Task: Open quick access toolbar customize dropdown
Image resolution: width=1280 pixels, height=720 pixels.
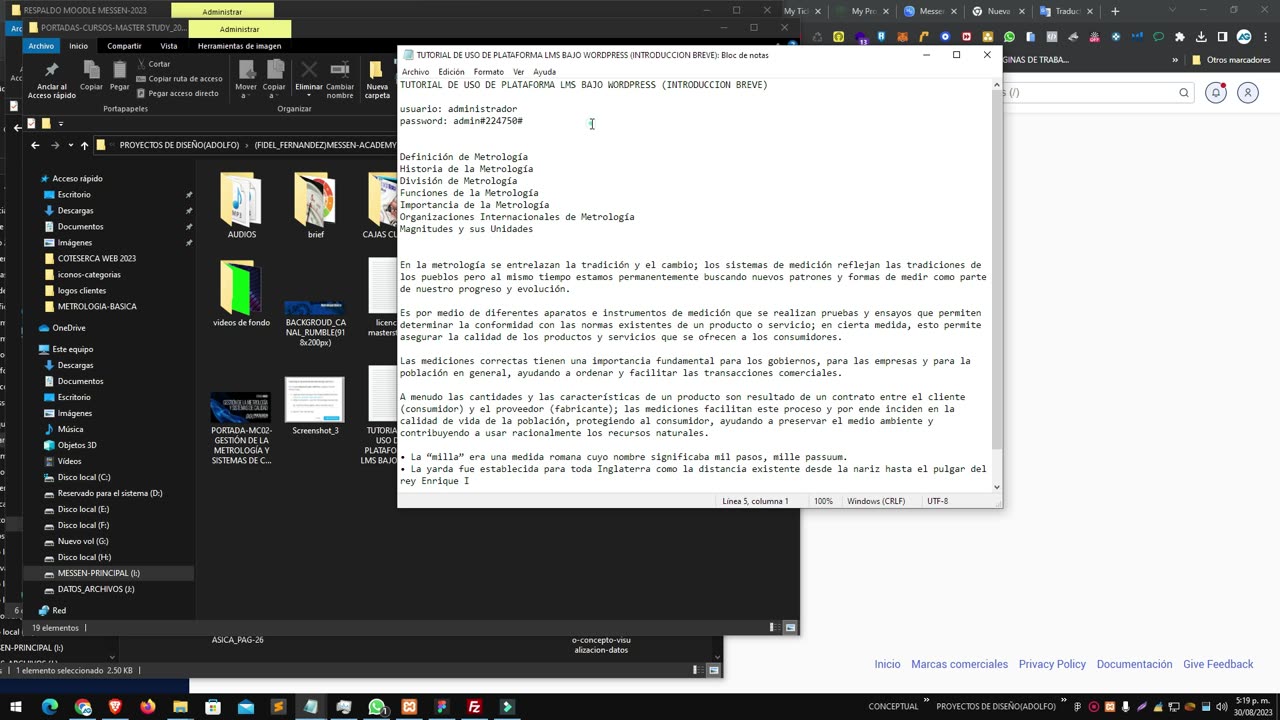Action: point(60,124)
